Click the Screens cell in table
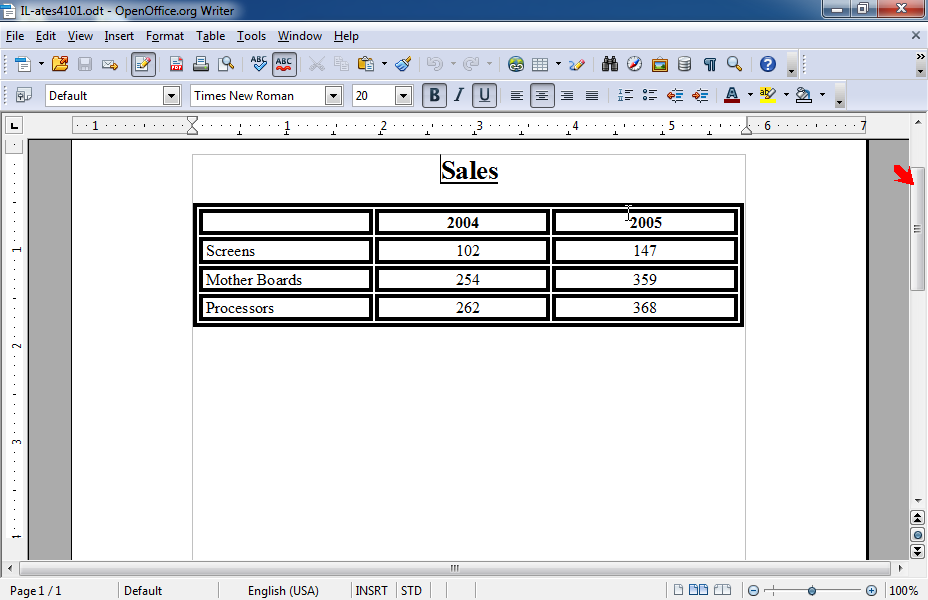The height and width of the screenshot is (600, 928). click(x=285, y=251)
